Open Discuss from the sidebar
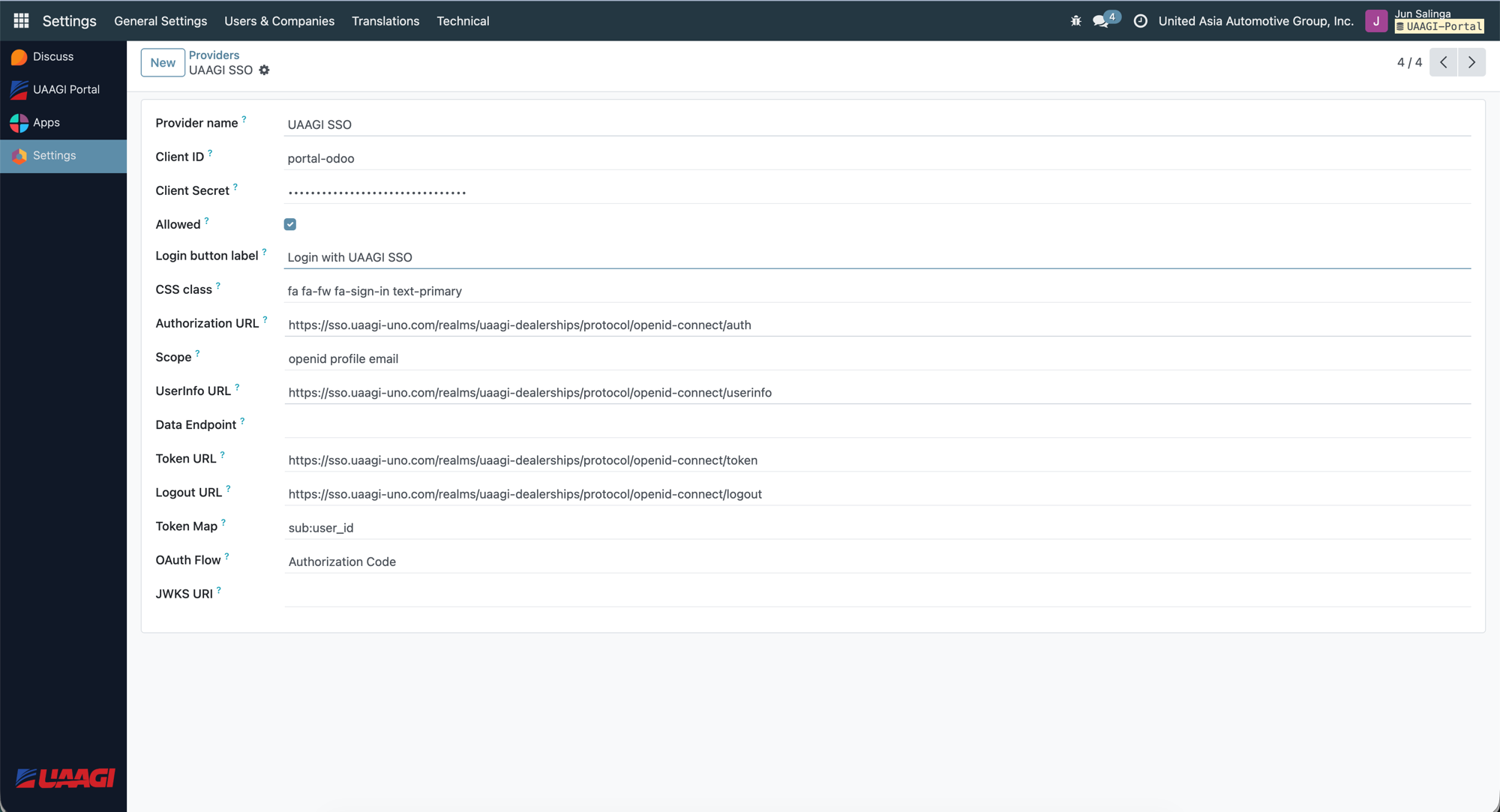This screenshot has width=1500, height=812. click(x=53, y=56)
